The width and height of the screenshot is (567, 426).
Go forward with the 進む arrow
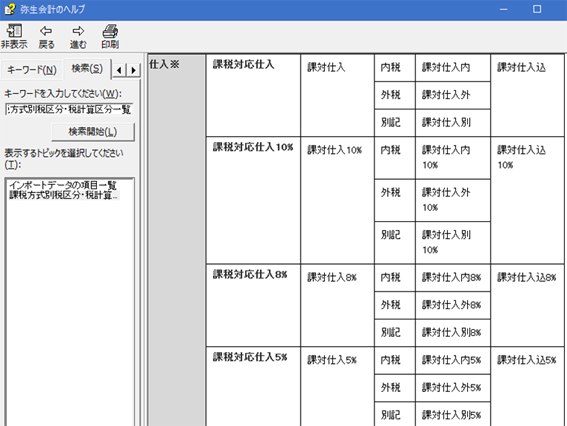coord(78,36)
